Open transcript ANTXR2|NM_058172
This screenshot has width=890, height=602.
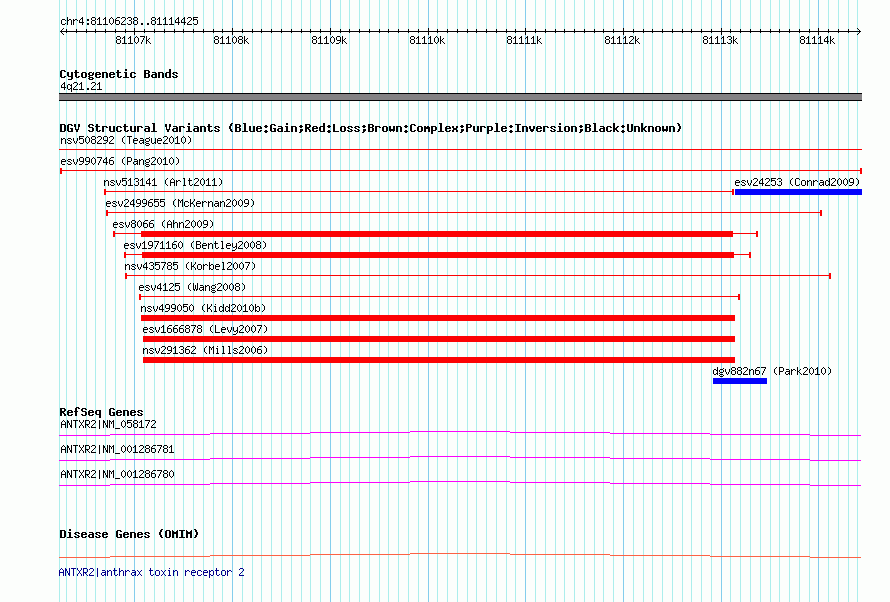pyautogui.click(x=108, y=424)
